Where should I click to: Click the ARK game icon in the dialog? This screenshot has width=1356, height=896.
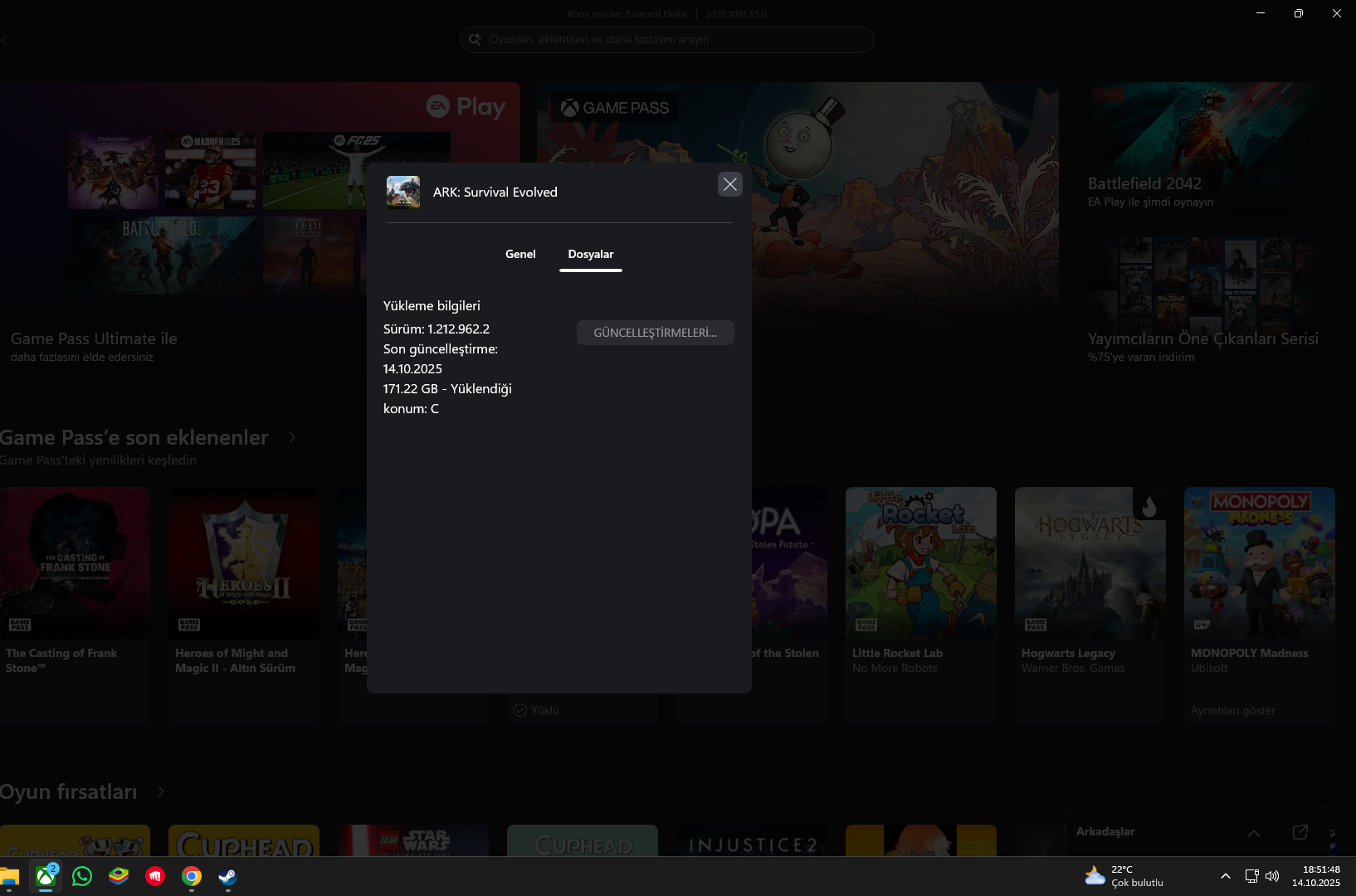click(403, 192)
